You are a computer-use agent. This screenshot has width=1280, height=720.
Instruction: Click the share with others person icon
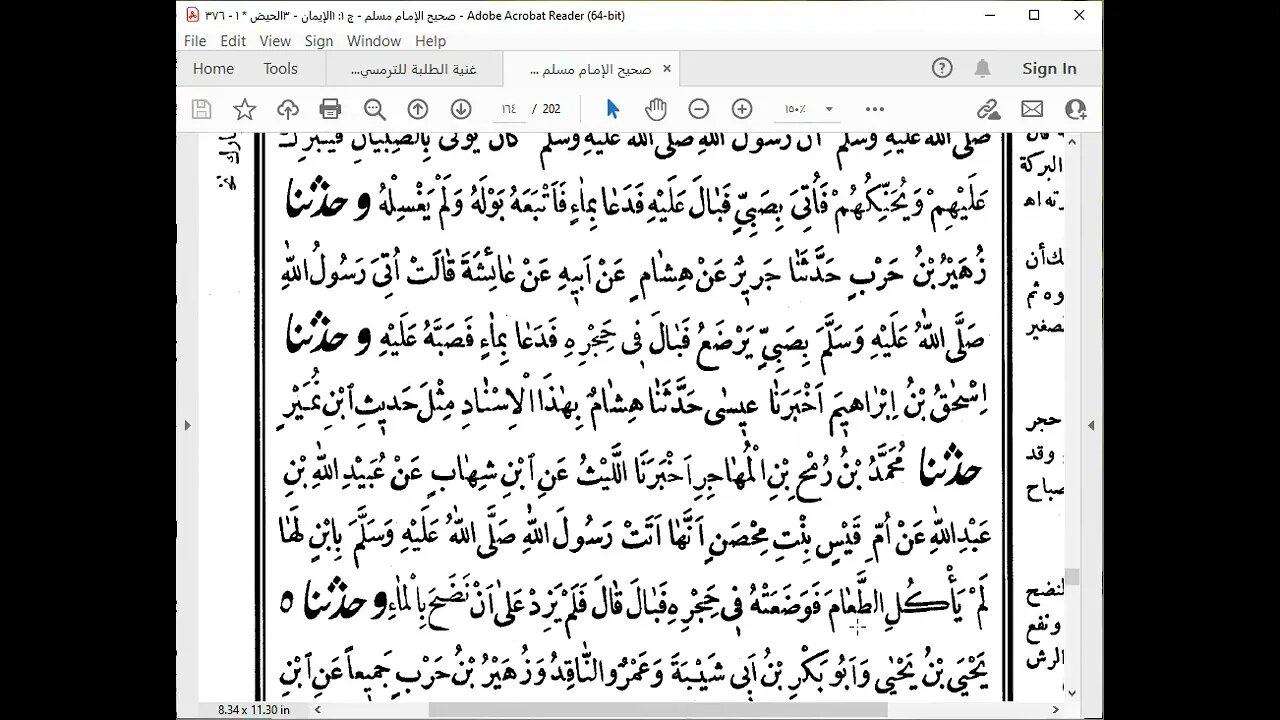1076,109
